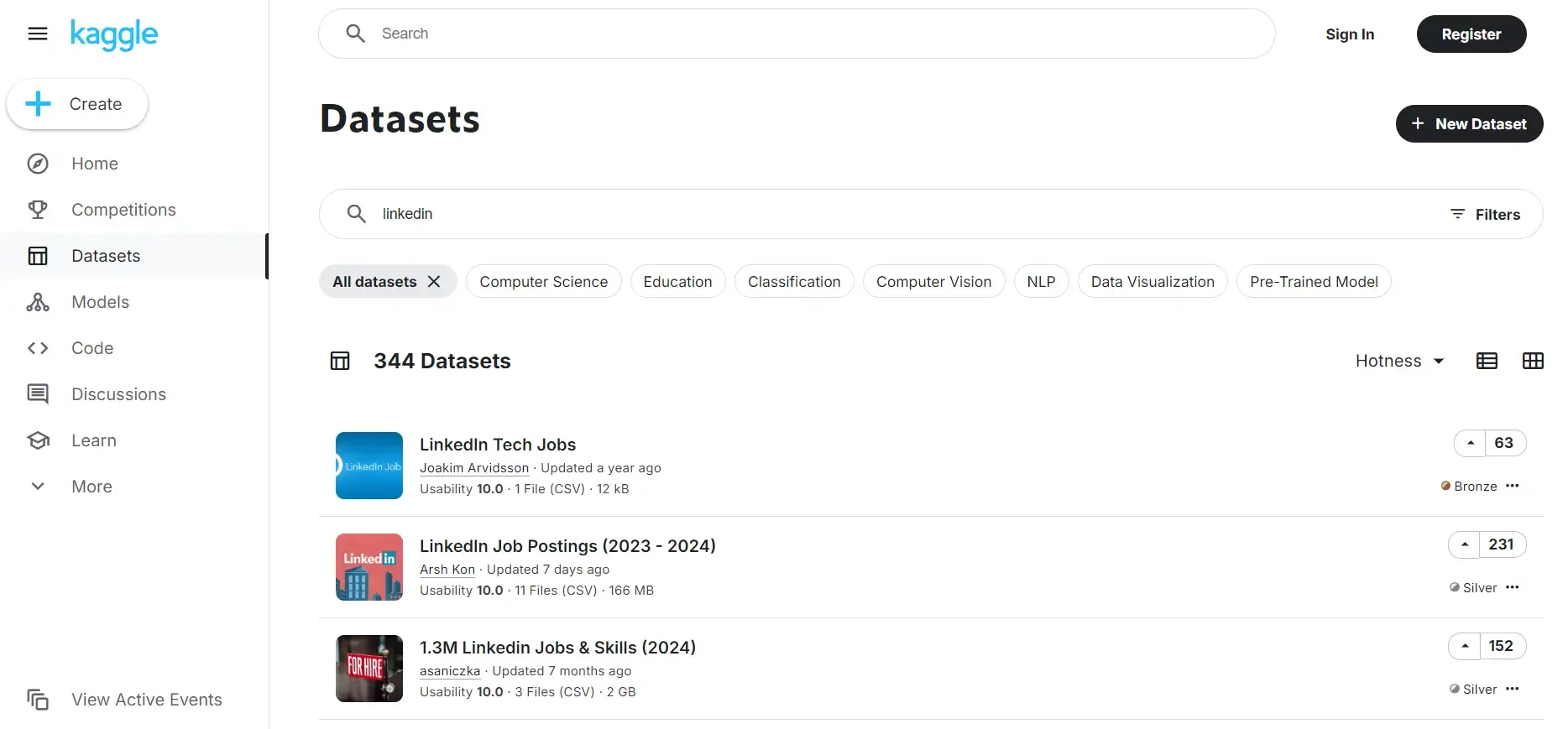Select the Education tag chip
Image resolution: width=1568 pixels, height=729 pixels.
click(x=677, y=282)
